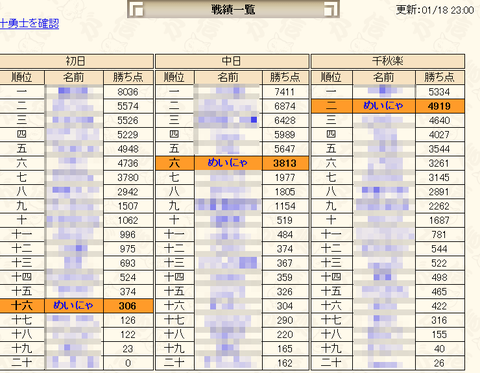Select score 519 in 中日 table
The image size is (480, 373).
285,220
